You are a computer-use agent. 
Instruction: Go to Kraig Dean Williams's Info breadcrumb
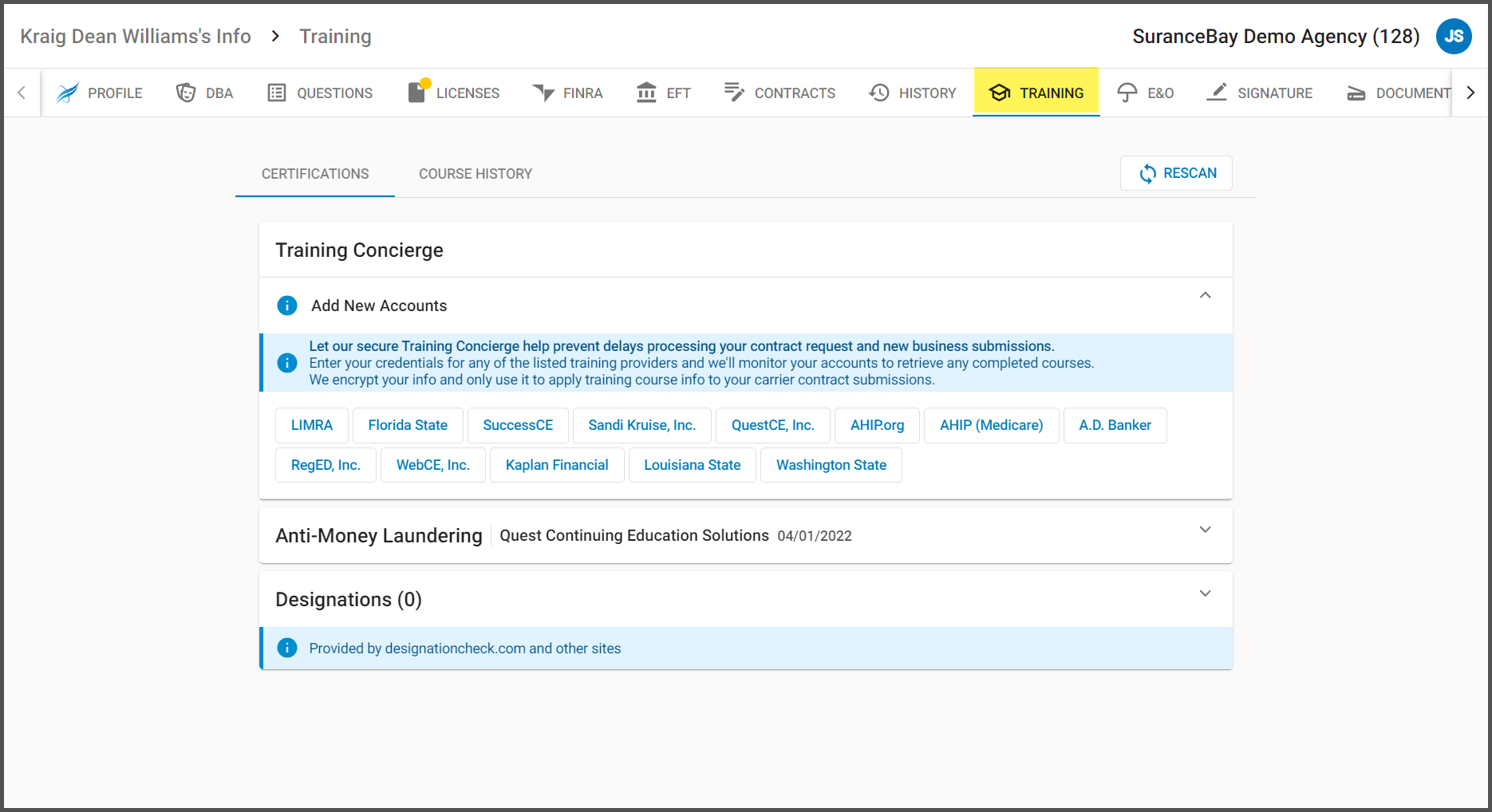click(136, 36)
